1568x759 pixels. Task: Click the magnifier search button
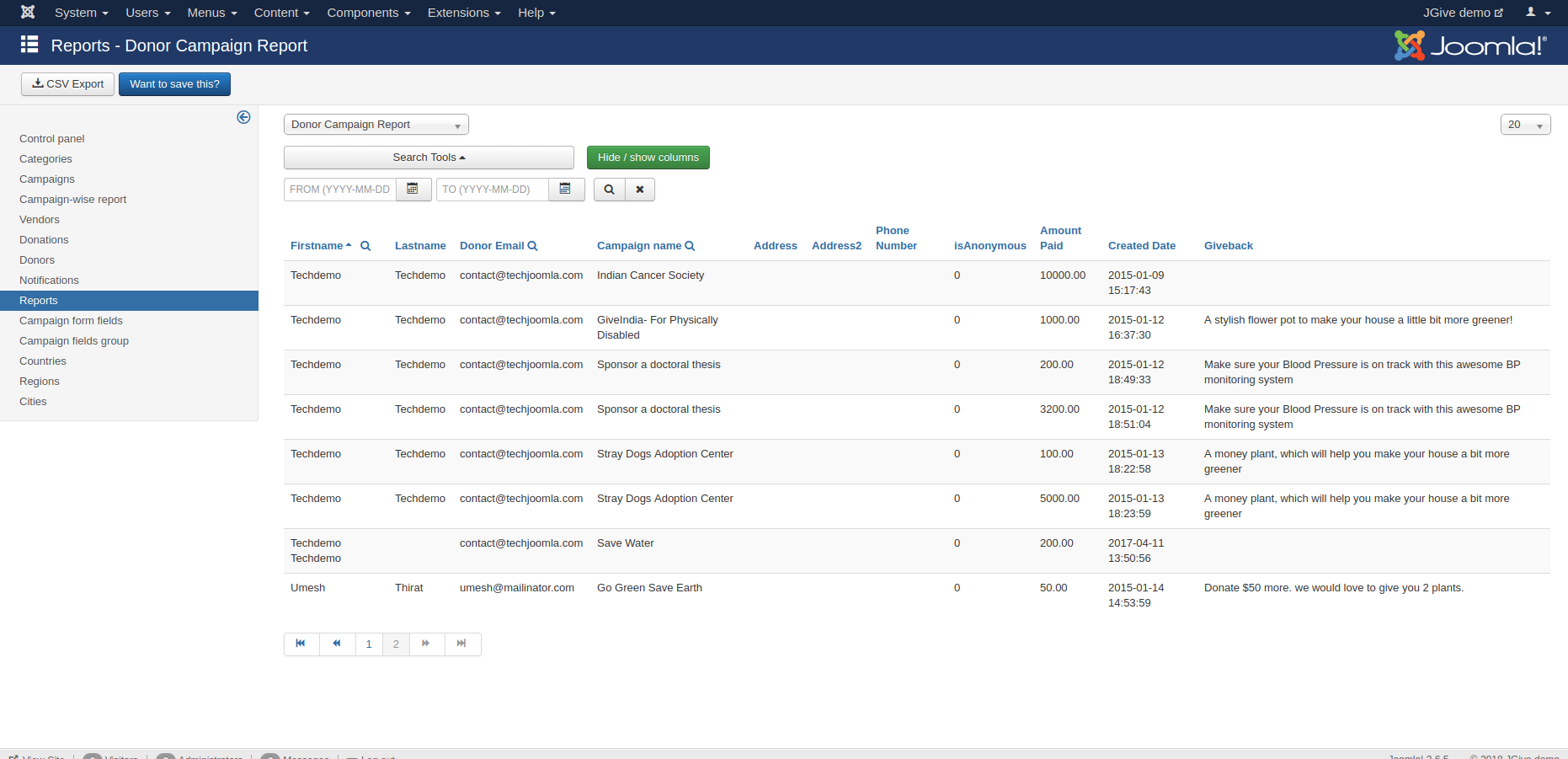pos(609,190)
